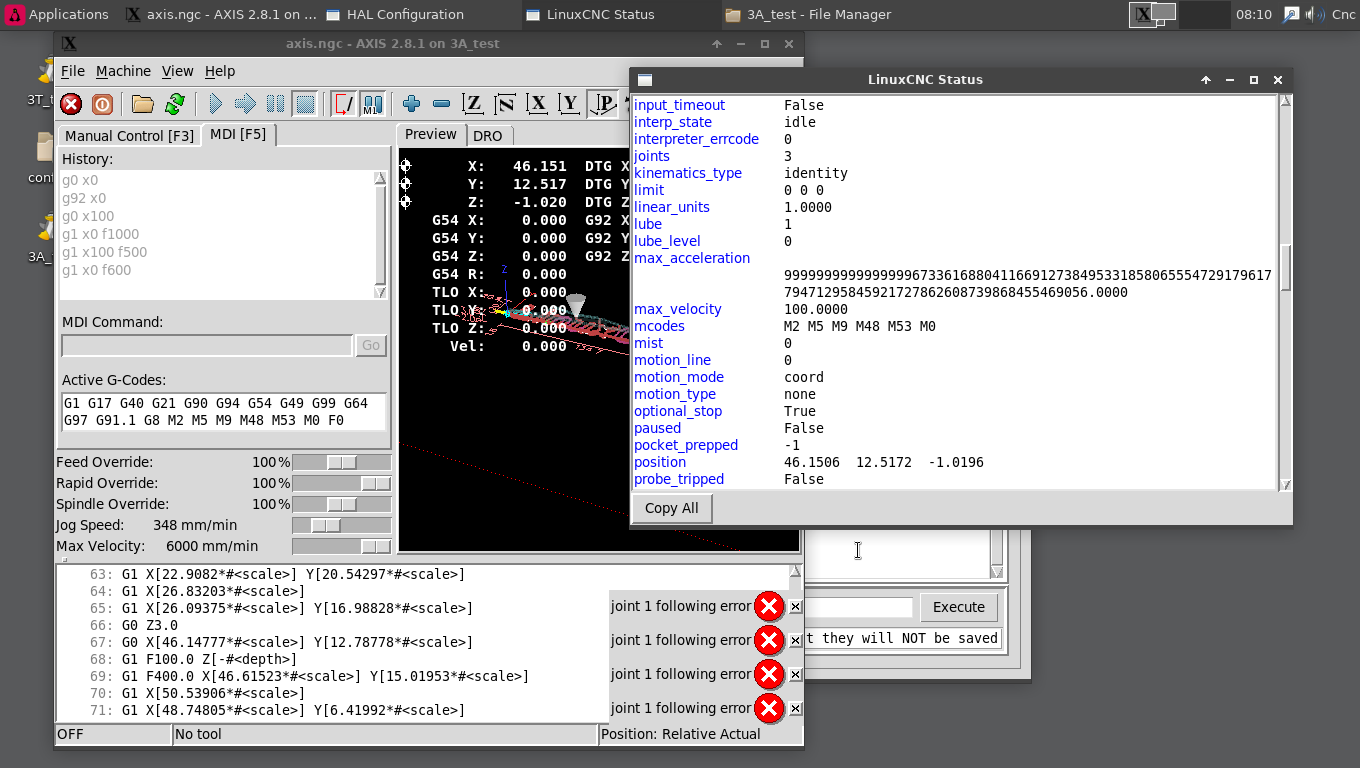
Task: Open the View menu in AXIS
Action: point(177,71)
